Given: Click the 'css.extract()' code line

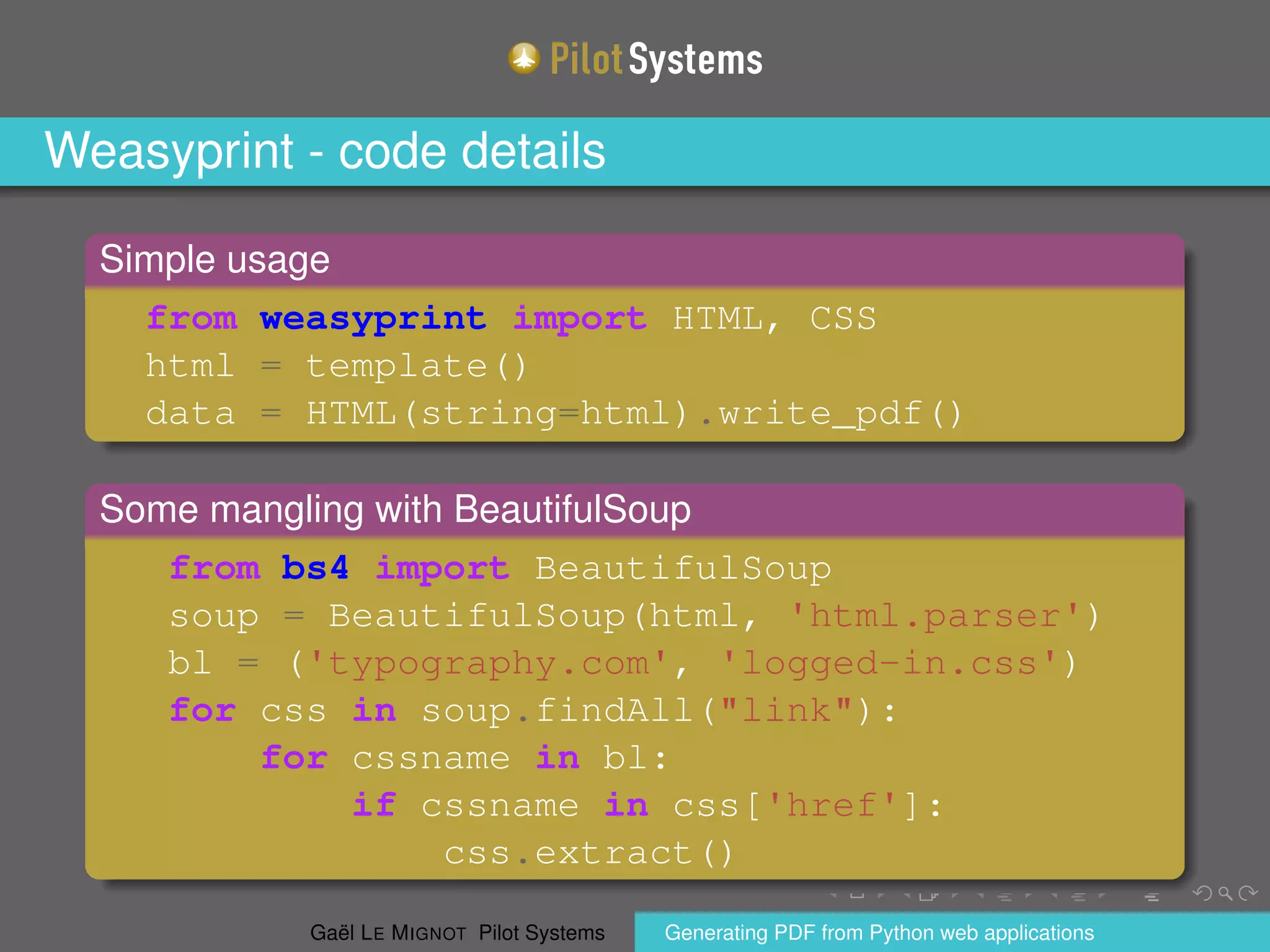Looking at the screenshot, I should [588, 853].
